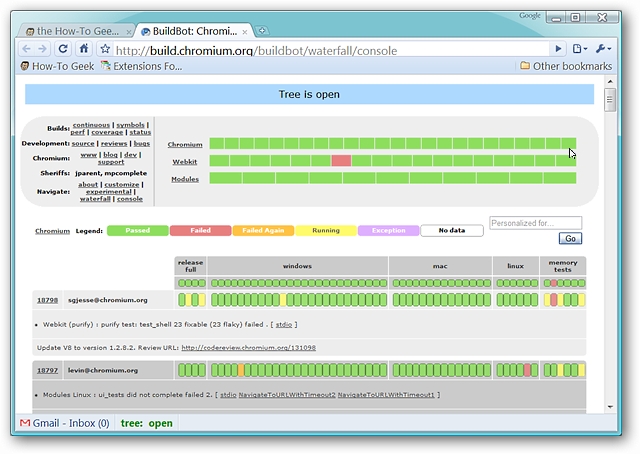Open the blog link
The height and width of the screenshot is (454, 640).
[110, 155]
